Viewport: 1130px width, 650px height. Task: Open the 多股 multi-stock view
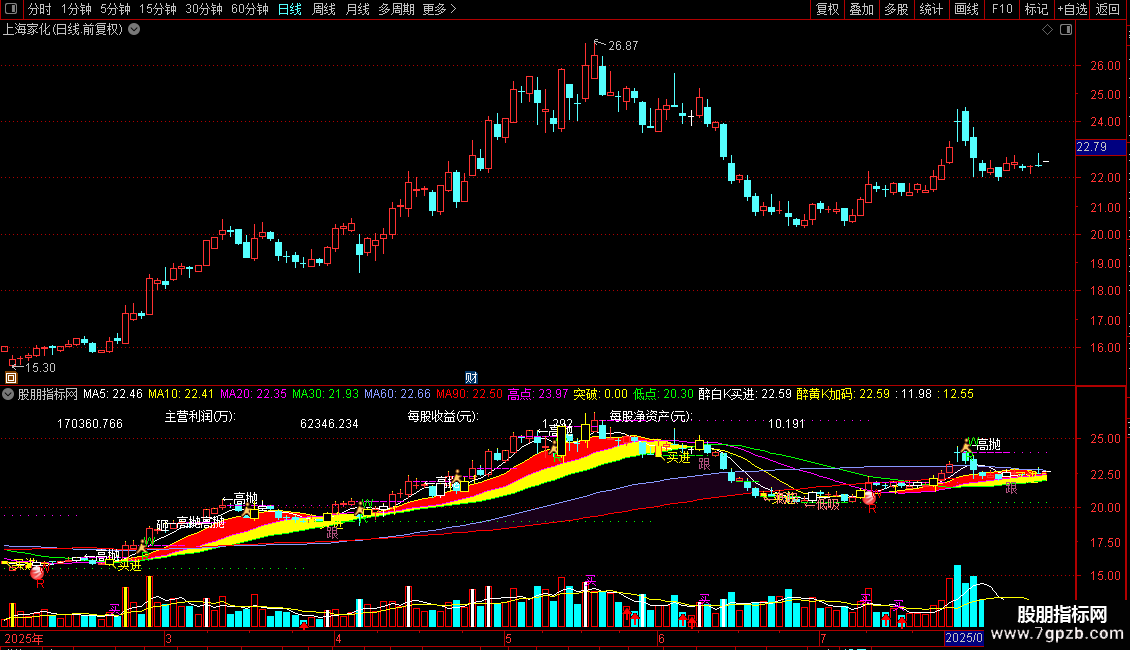[x=896, y=9]
